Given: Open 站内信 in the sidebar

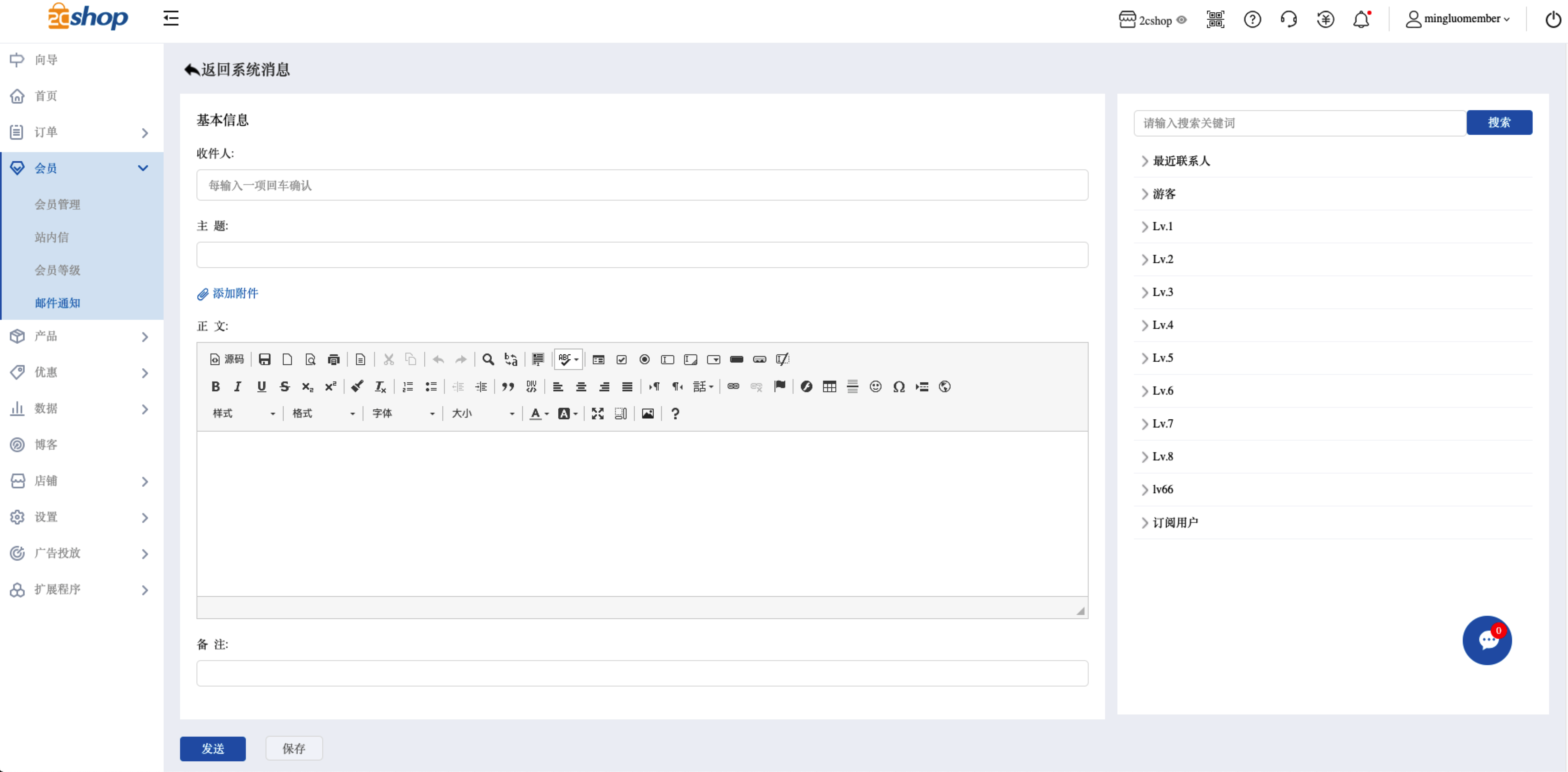Looking at the screenshot, I should click(52, 238).
